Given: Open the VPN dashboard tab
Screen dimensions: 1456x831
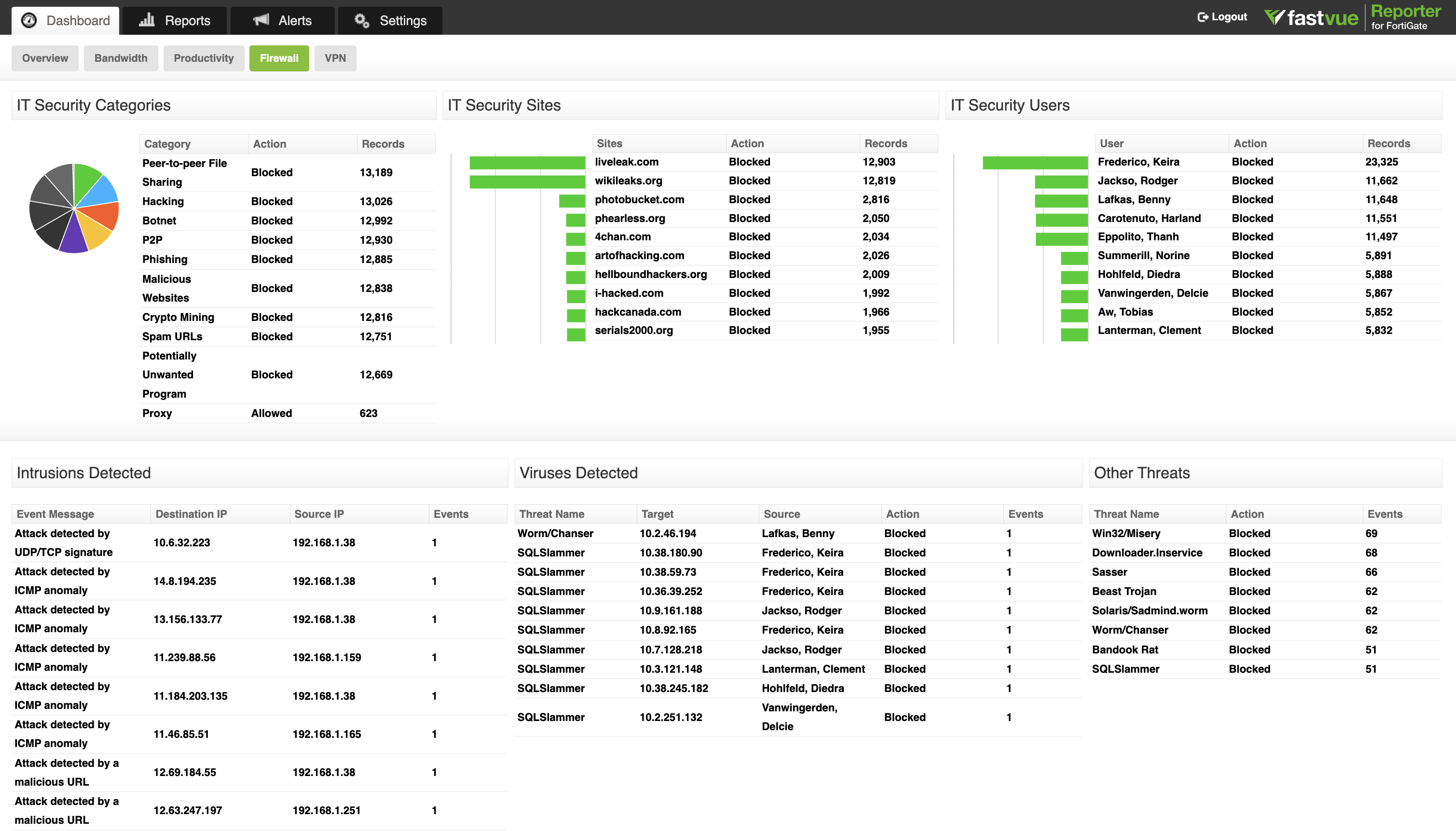Looking at the screenshot, I should click(x=335, y=57).
